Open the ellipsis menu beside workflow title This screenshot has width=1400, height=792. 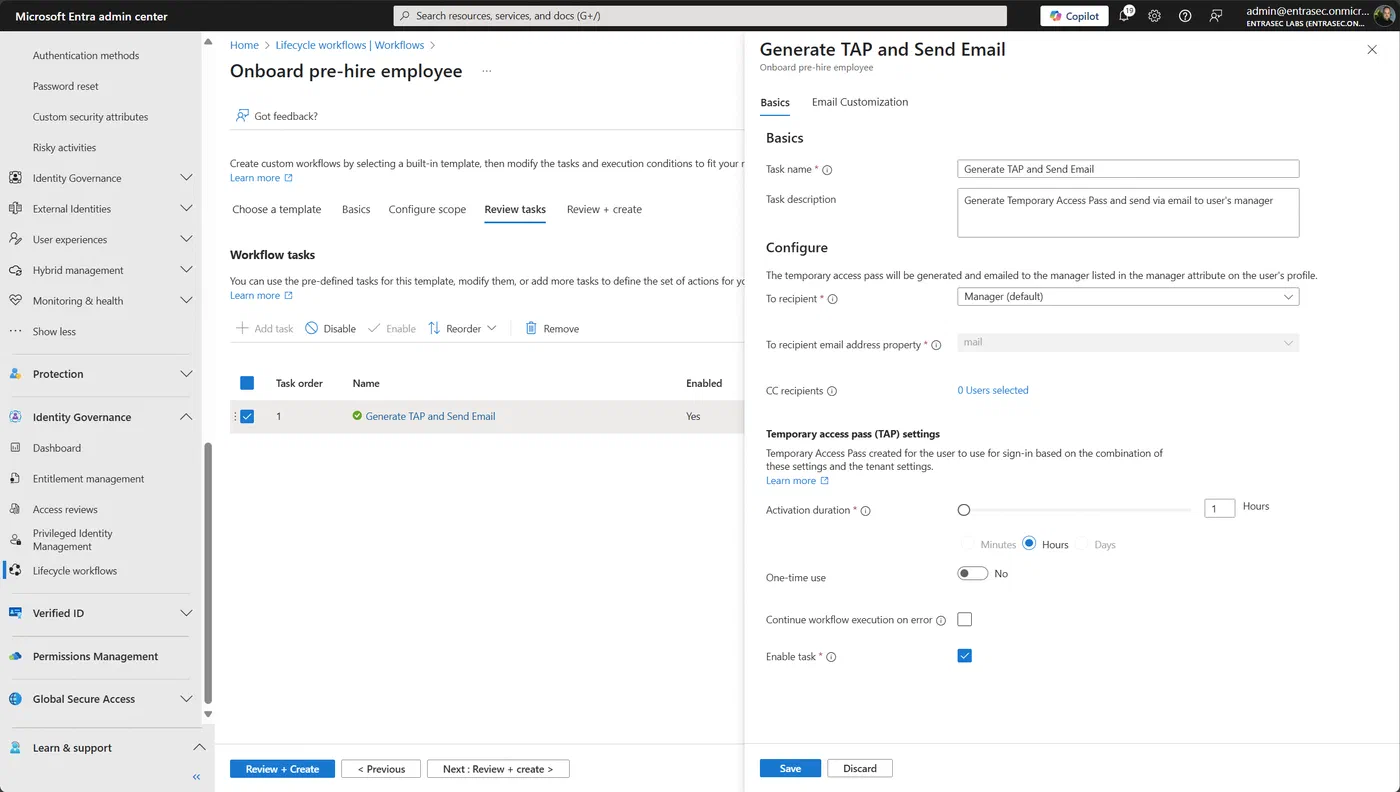click(487, 71)
